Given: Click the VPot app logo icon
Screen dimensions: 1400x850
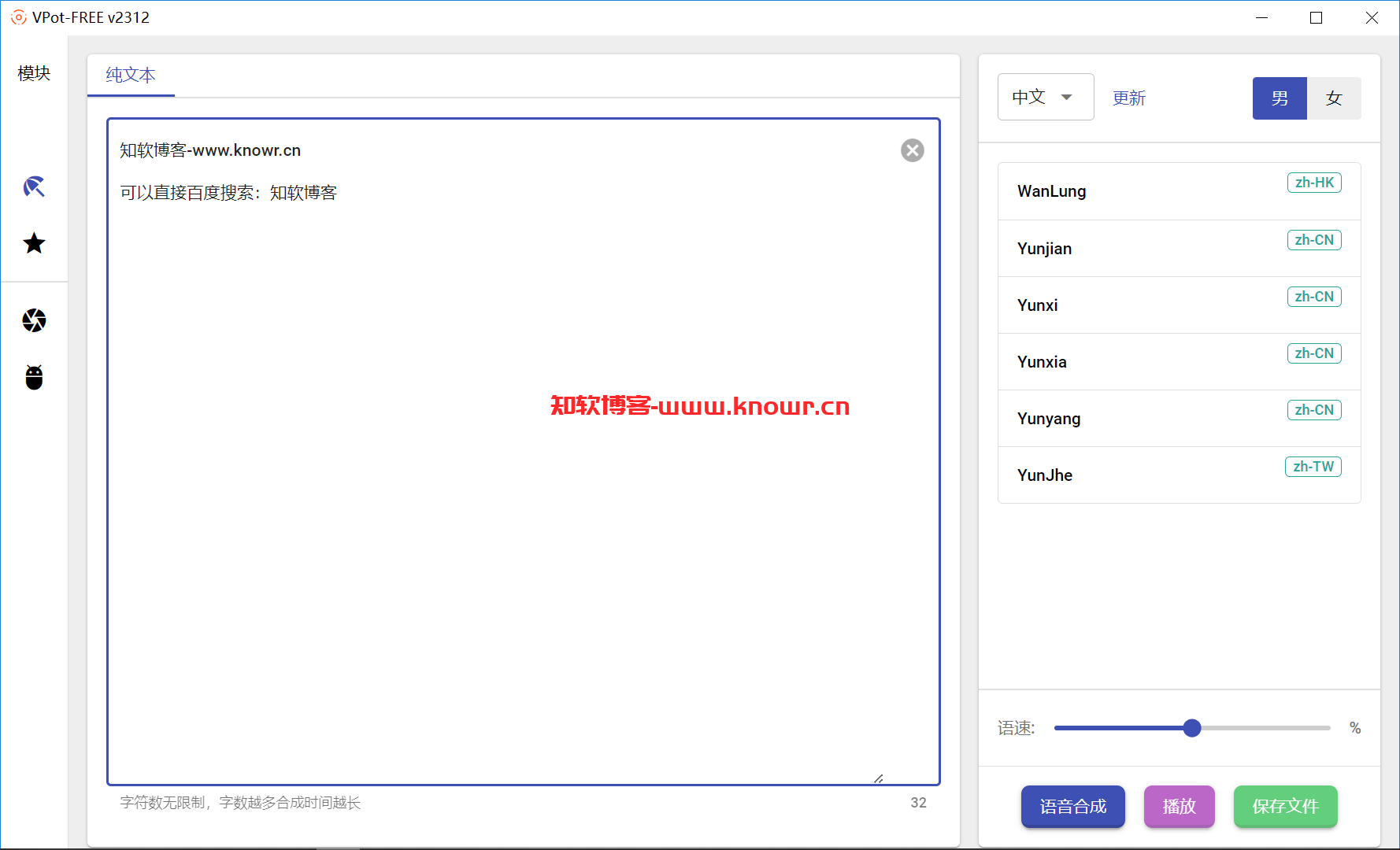Looking at the screenshot, I should point(18,17).
